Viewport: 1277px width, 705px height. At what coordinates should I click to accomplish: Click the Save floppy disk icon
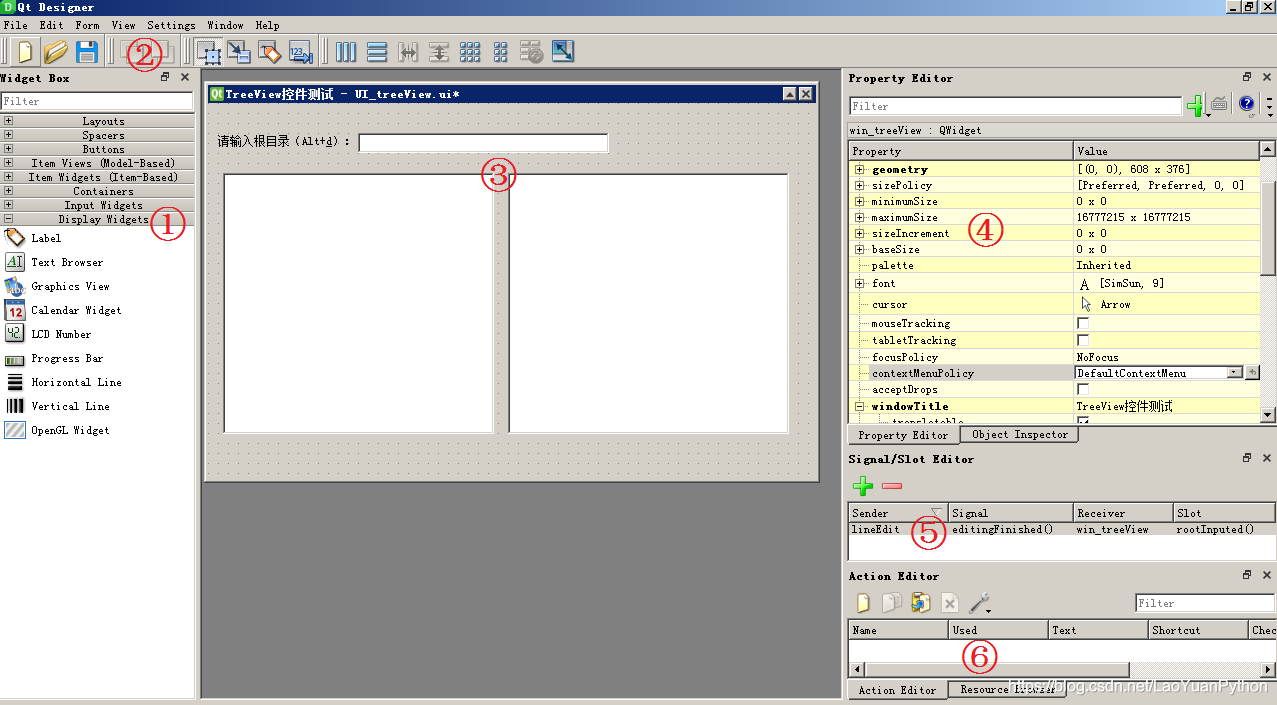pos(86,51)
